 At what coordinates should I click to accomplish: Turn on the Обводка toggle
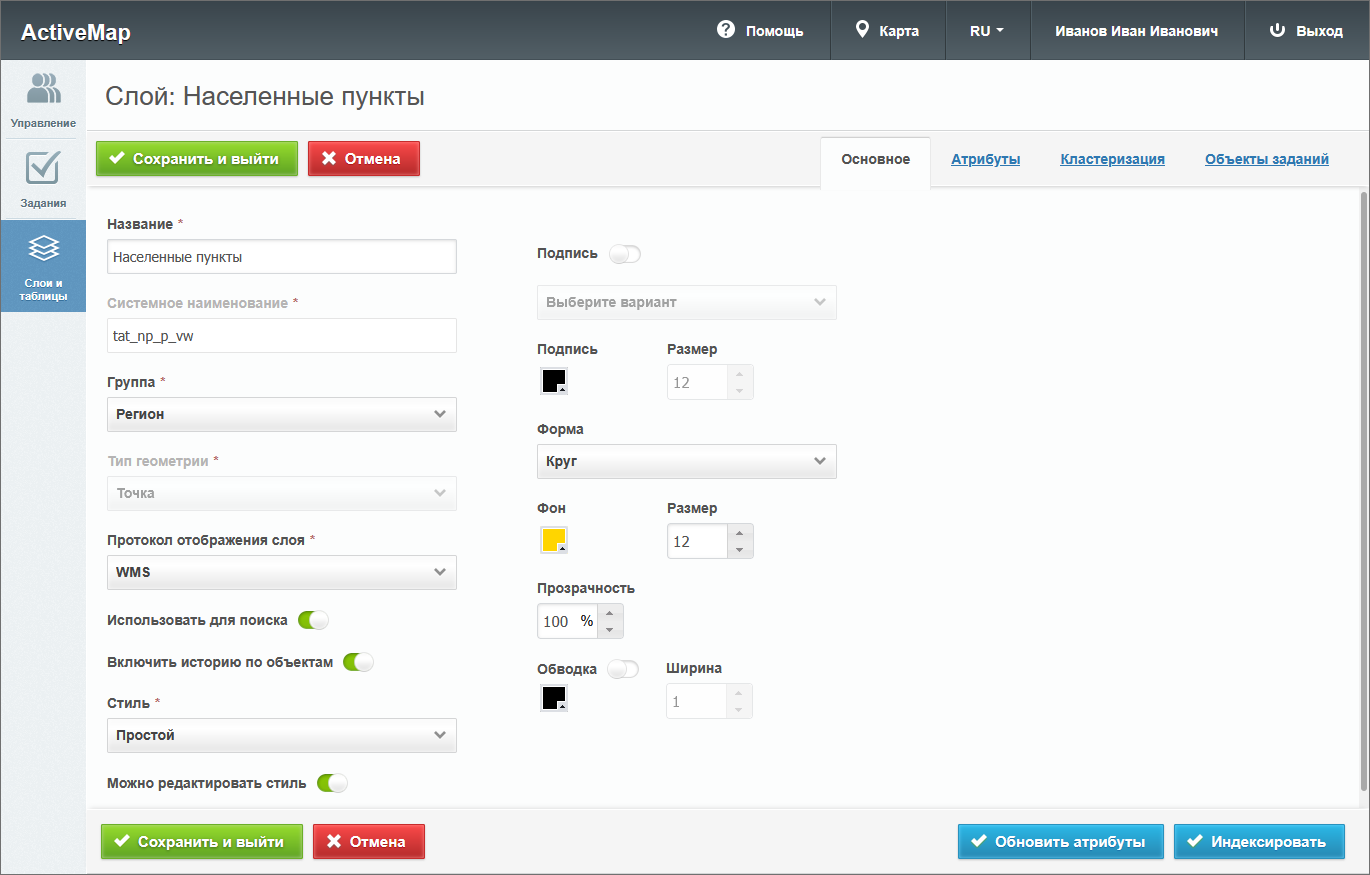(x=623, y=669)
